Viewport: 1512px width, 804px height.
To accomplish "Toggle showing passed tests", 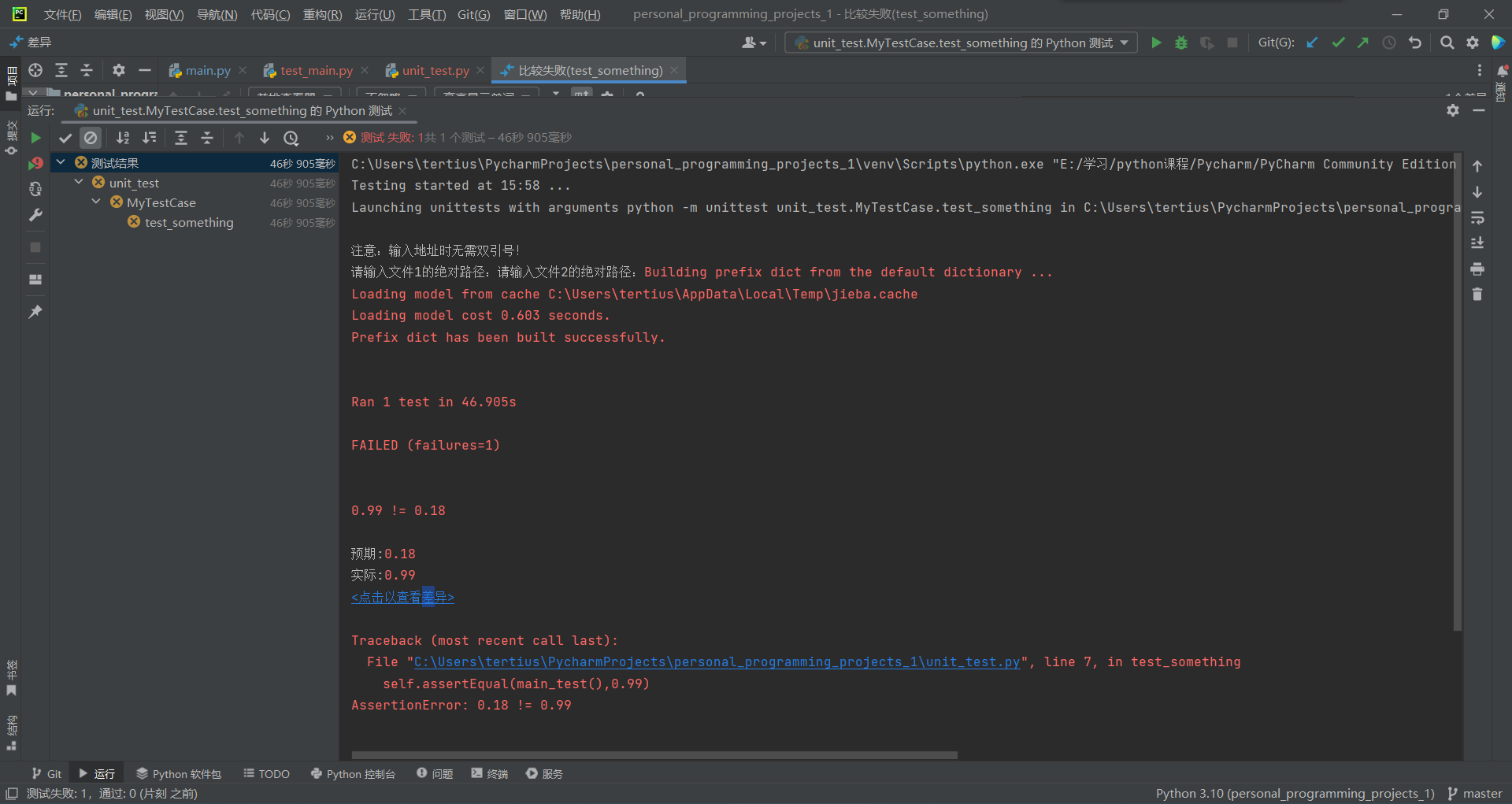I will [x=65, y=138].
